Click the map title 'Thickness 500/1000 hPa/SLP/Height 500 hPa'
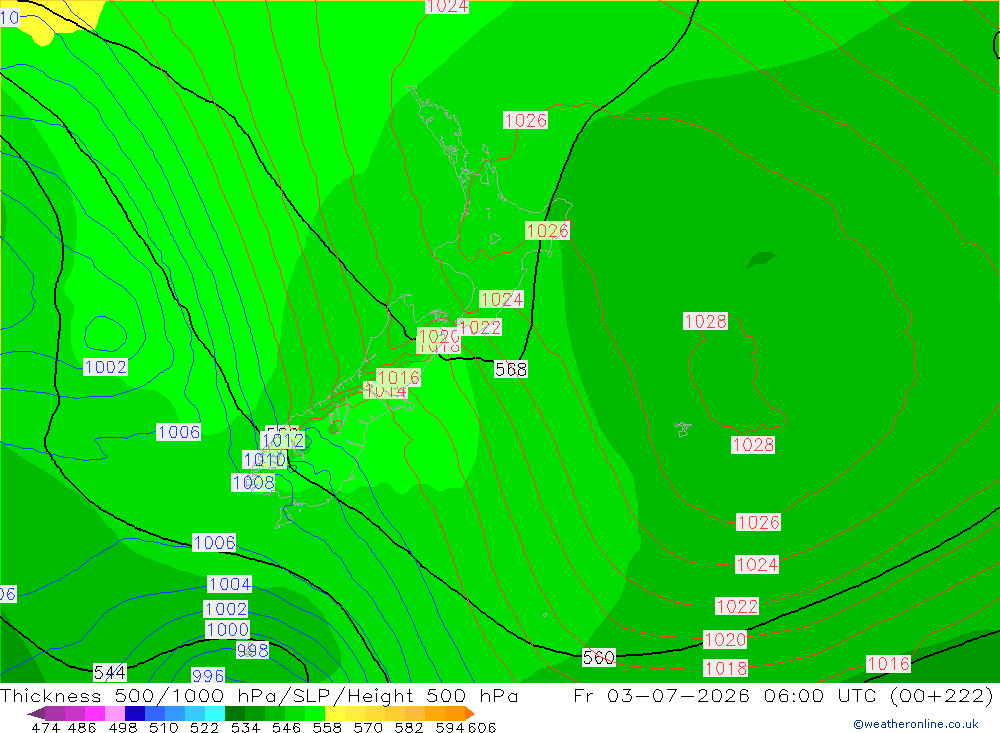 (259, 695)
